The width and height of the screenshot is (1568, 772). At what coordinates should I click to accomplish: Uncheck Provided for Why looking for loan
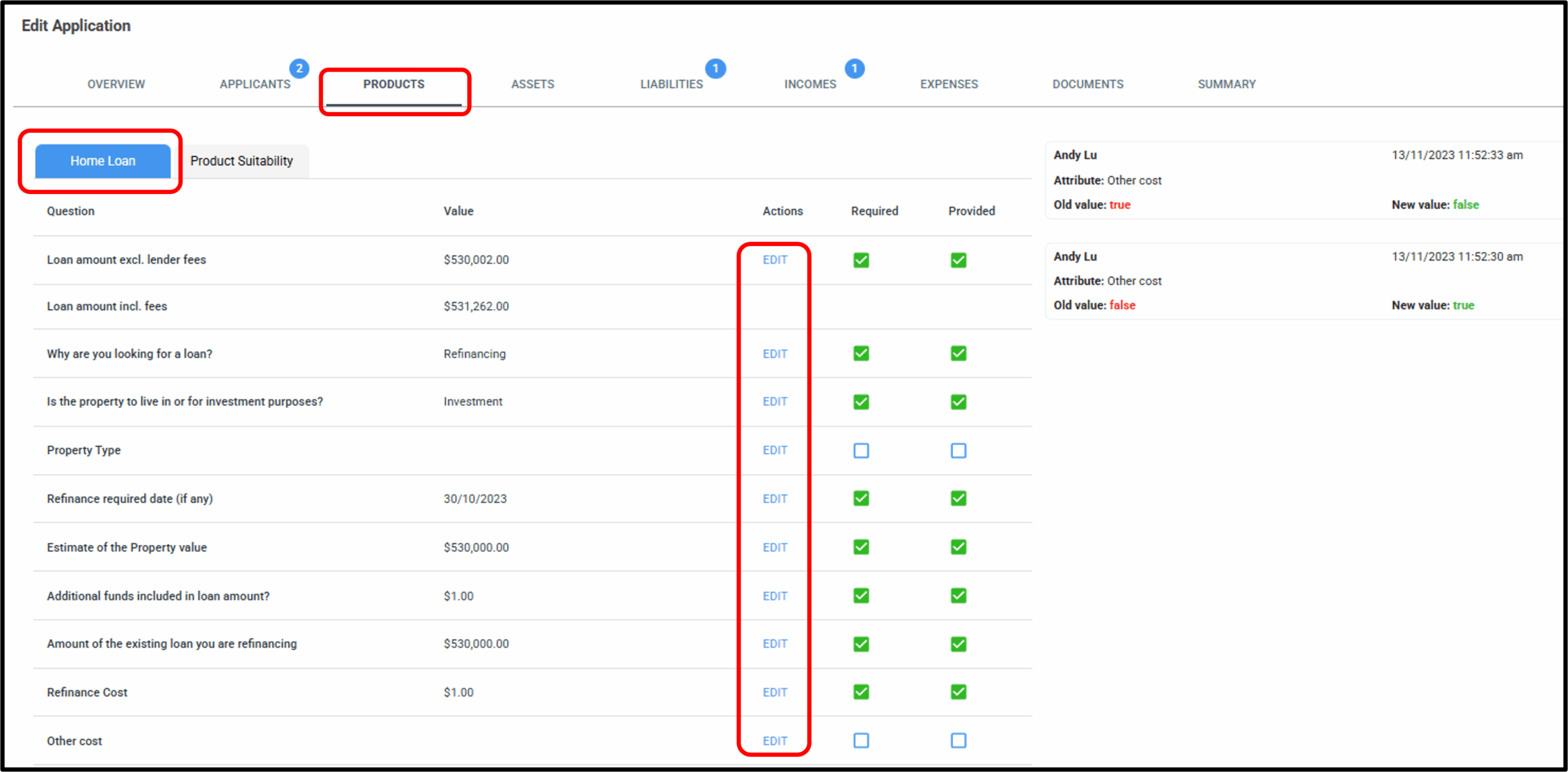coord(958,354)
